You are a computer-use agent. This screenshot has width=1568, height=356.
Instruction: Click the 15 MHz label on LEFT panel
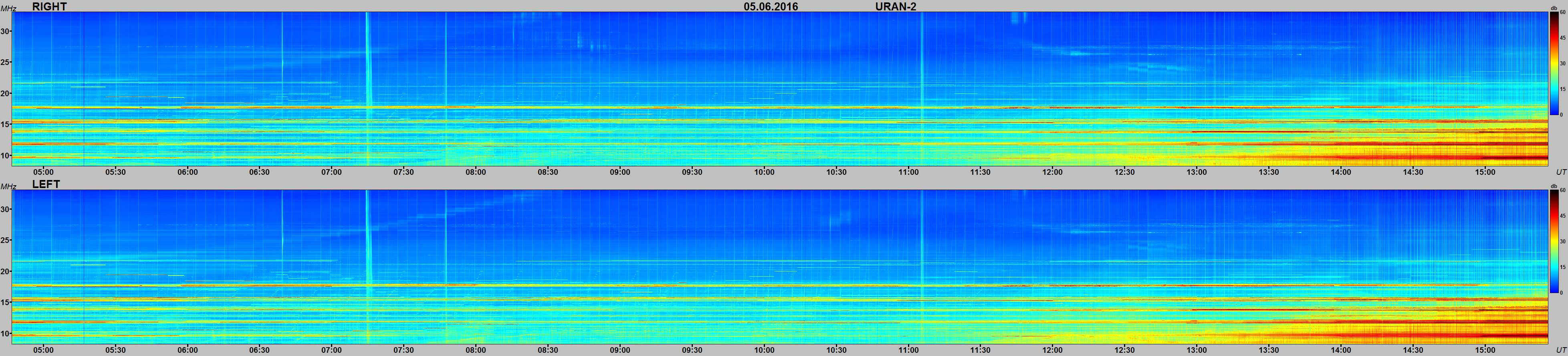(6, 302)
